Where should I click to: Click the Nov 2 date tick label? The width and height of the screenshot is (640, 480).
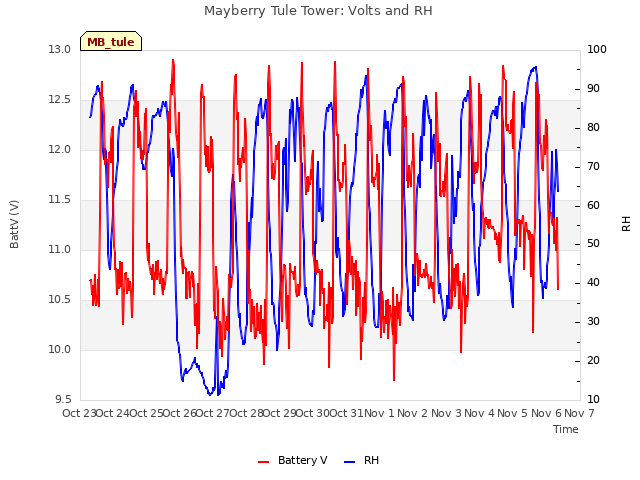pos(413,413)
